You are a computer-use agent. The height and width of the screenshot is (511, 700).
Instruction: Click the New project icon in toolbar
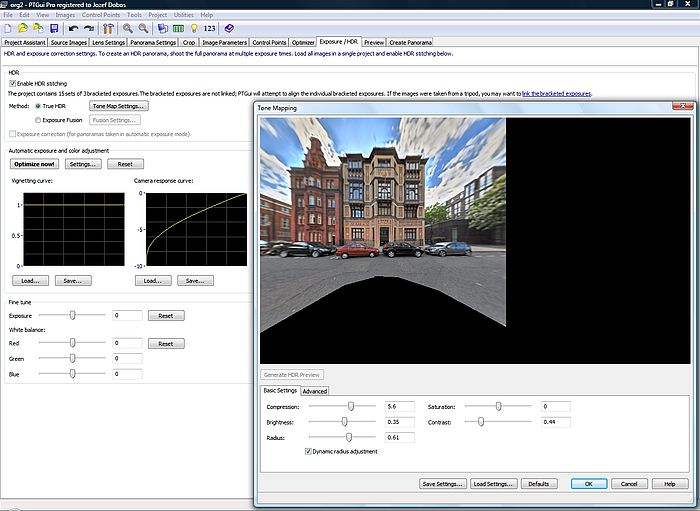point(9,29)
